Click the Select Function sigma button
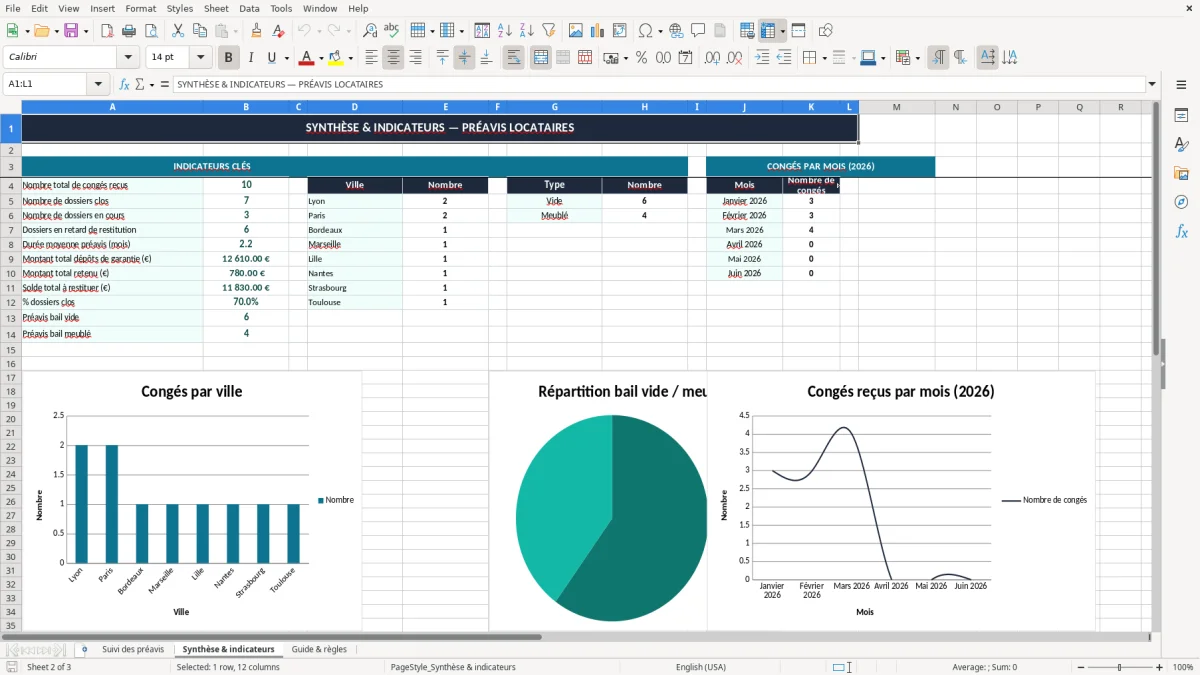 click(139, 84)
